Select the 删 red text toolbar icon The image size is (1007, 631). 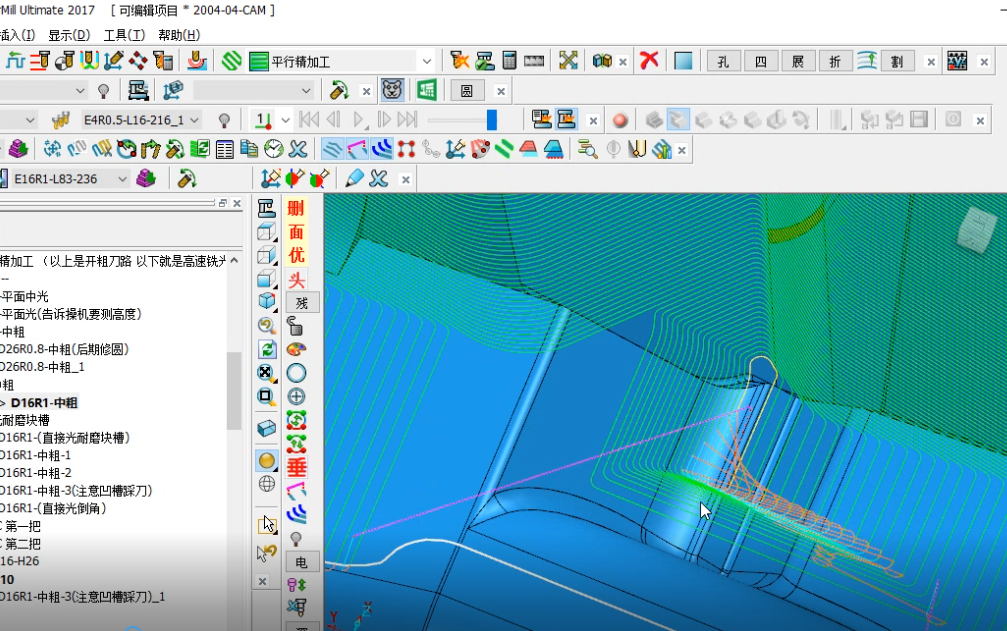click(296, 208)
